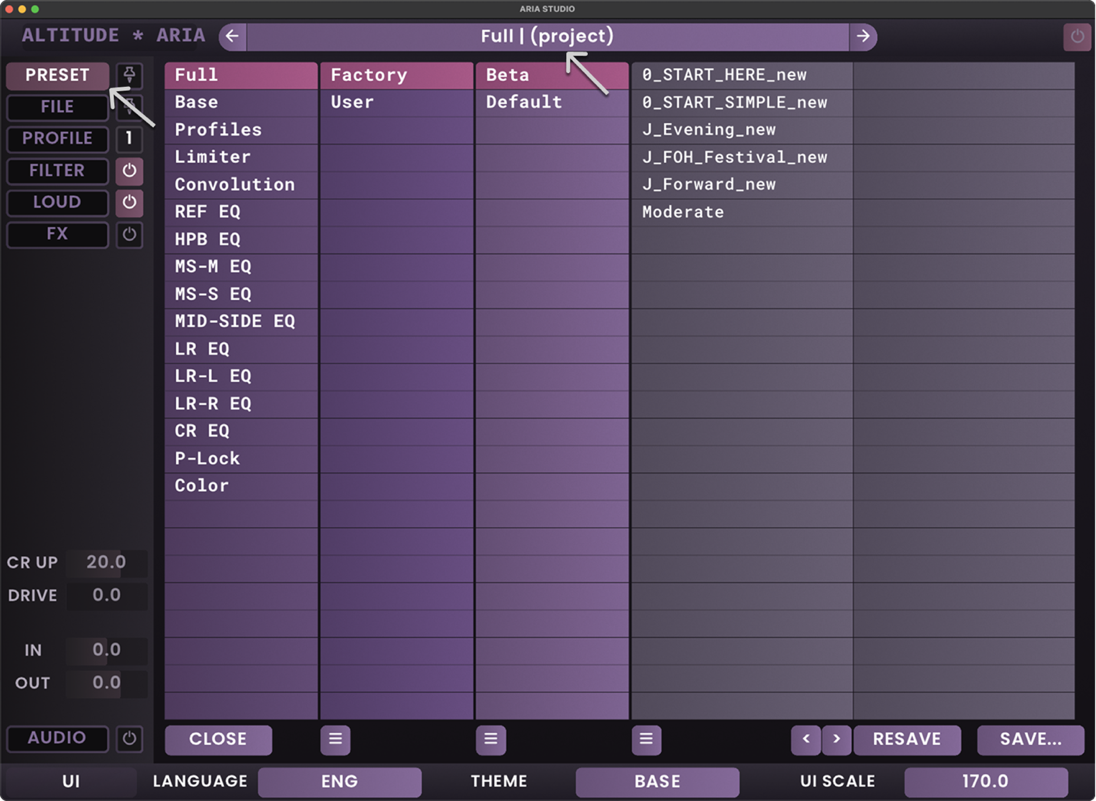This screenshot has height=801, width=1096.
Task: Enable the FX power button
Action: pyautogui.click(x=129, y=235)
